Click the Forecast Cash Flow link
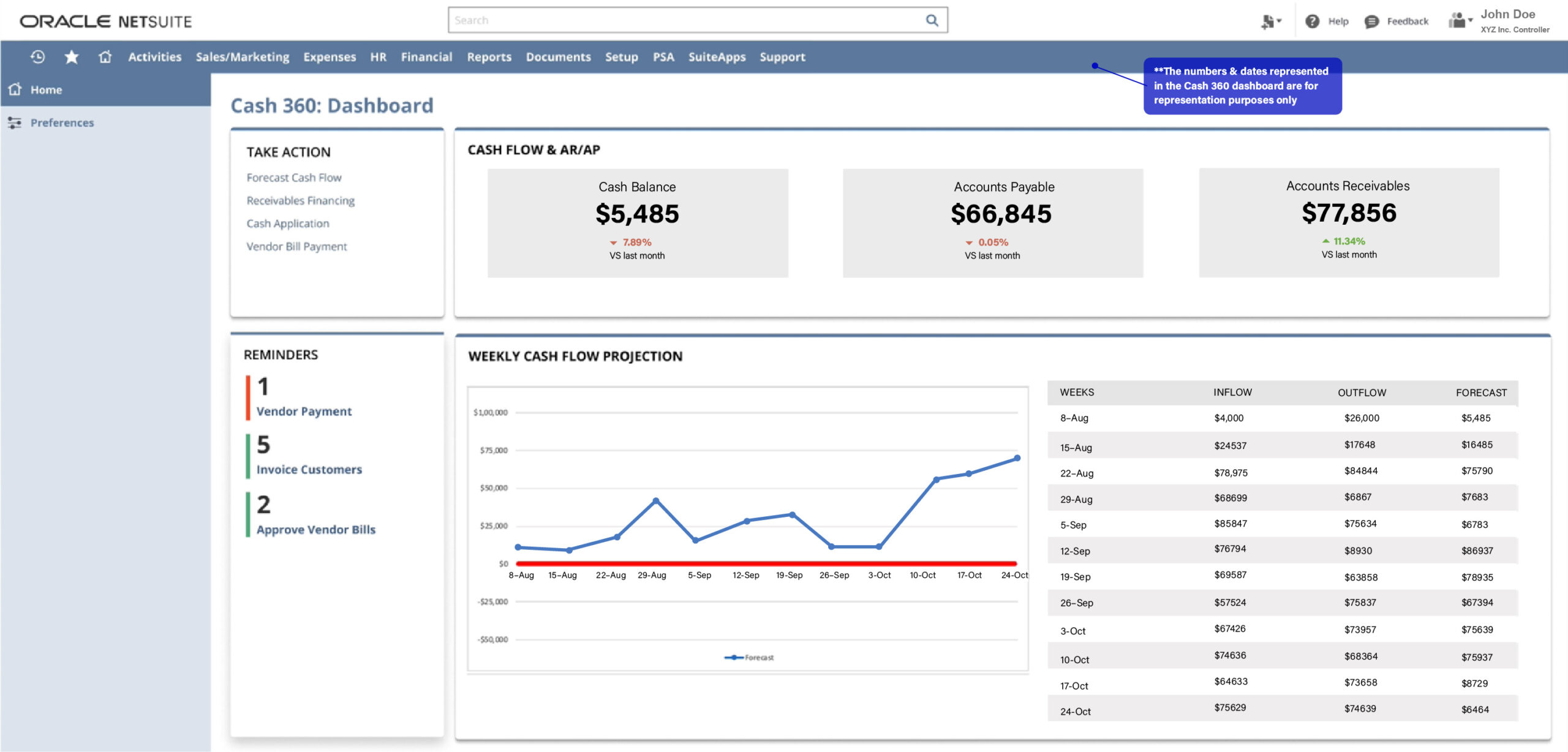 294,178
